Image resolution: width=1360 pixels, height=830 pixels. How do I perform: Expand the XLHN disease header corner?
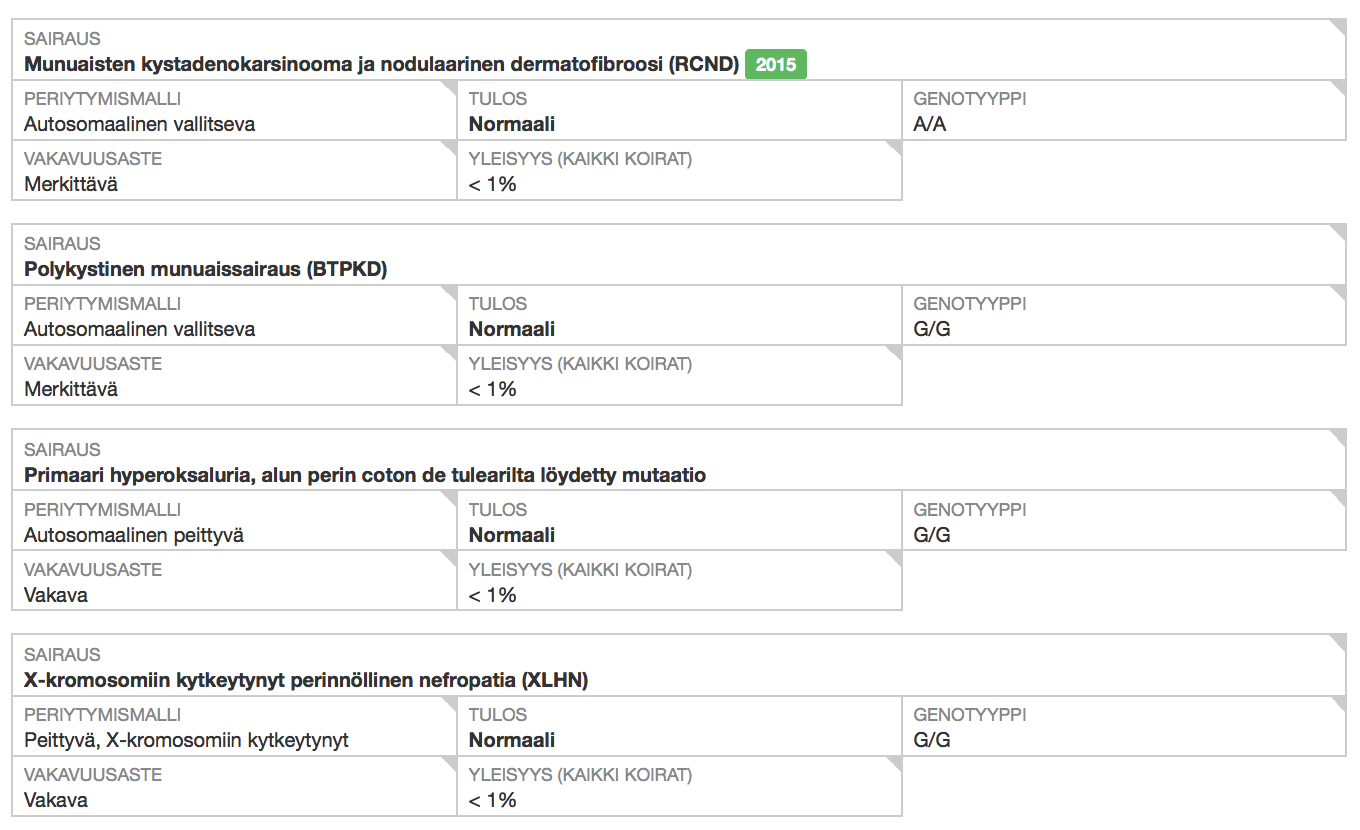tap(1339, 642)
